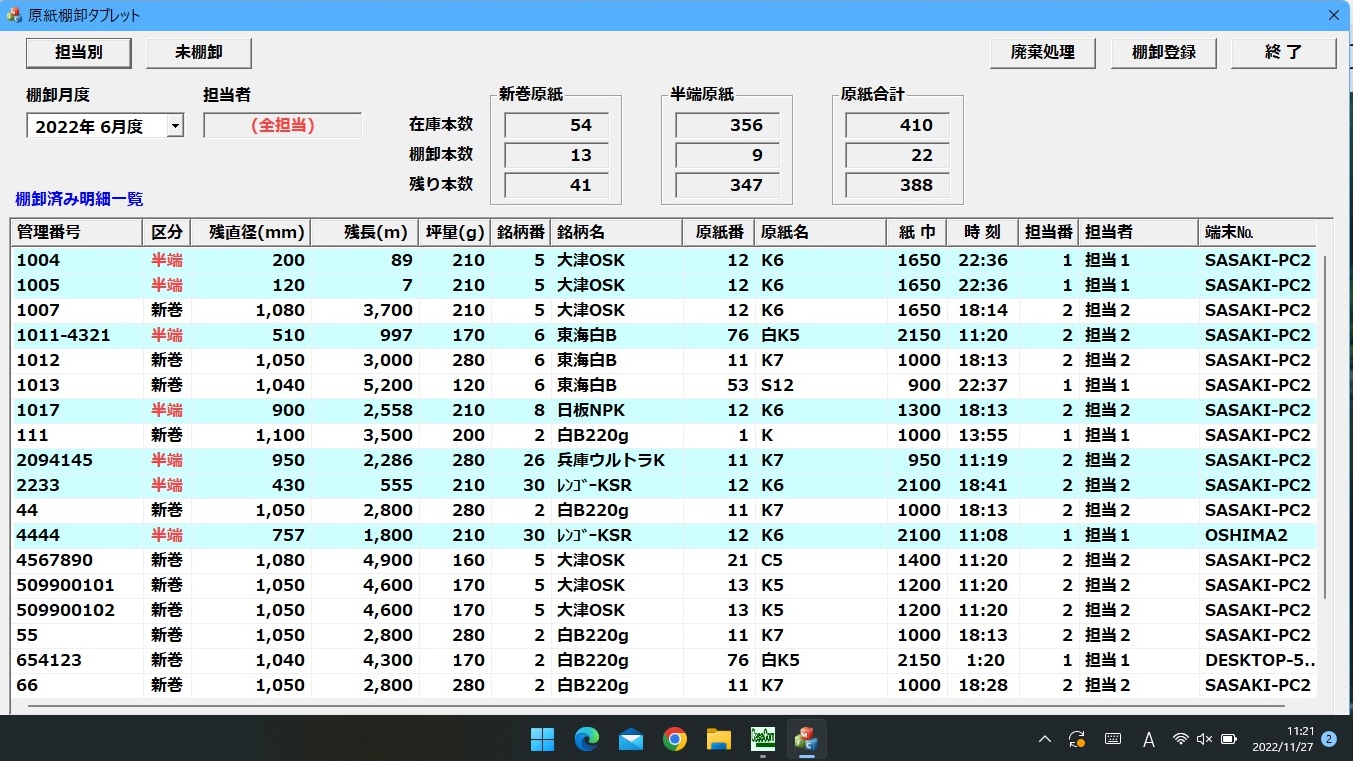The height and width of the screenshot is (761, 1353).
Task: Click the 原紙合計 残り本数 value 388
Action: (897, 185)
